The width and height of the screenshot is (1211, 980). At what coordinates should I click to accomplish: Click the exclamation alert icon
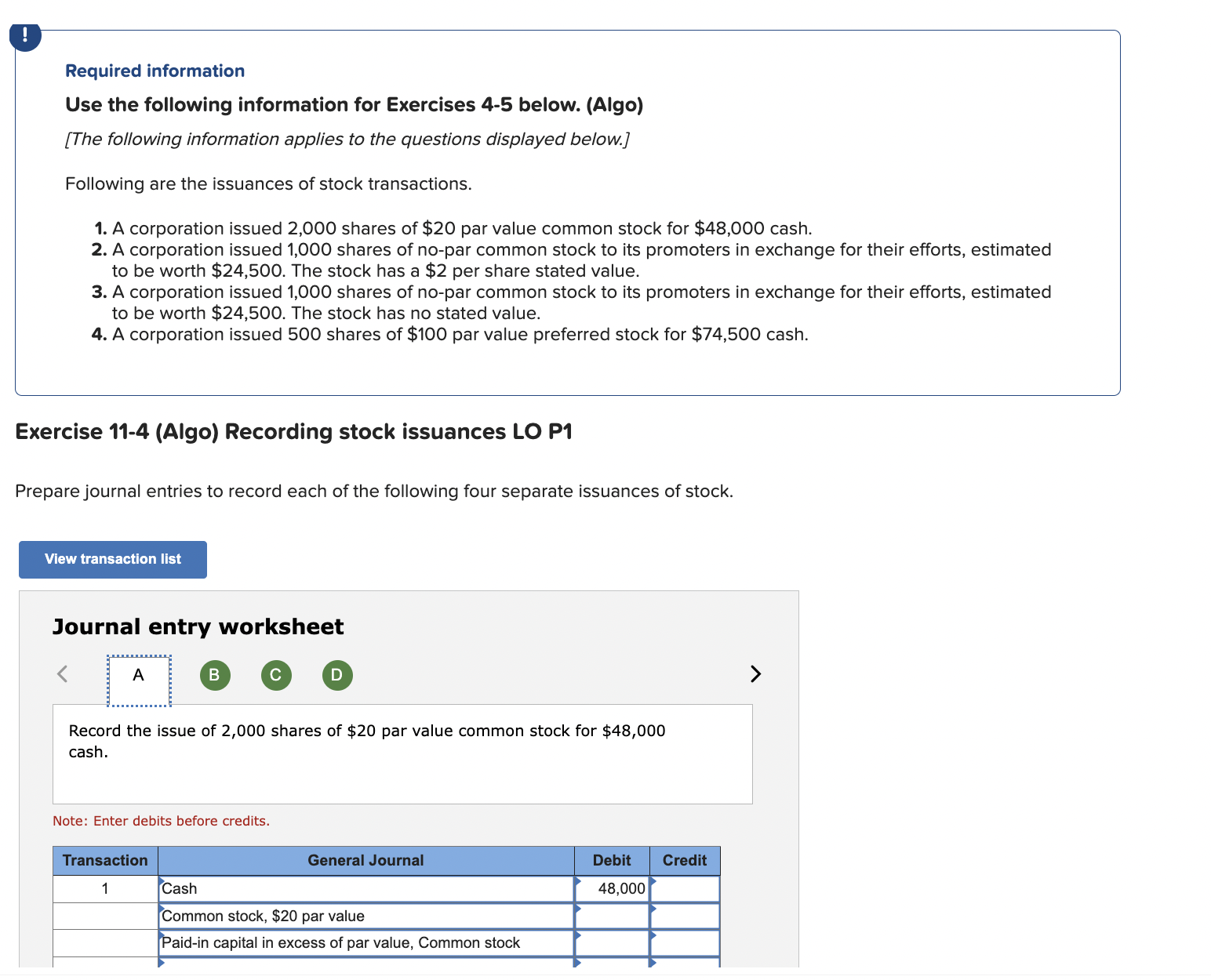click(x=25, y=35)
